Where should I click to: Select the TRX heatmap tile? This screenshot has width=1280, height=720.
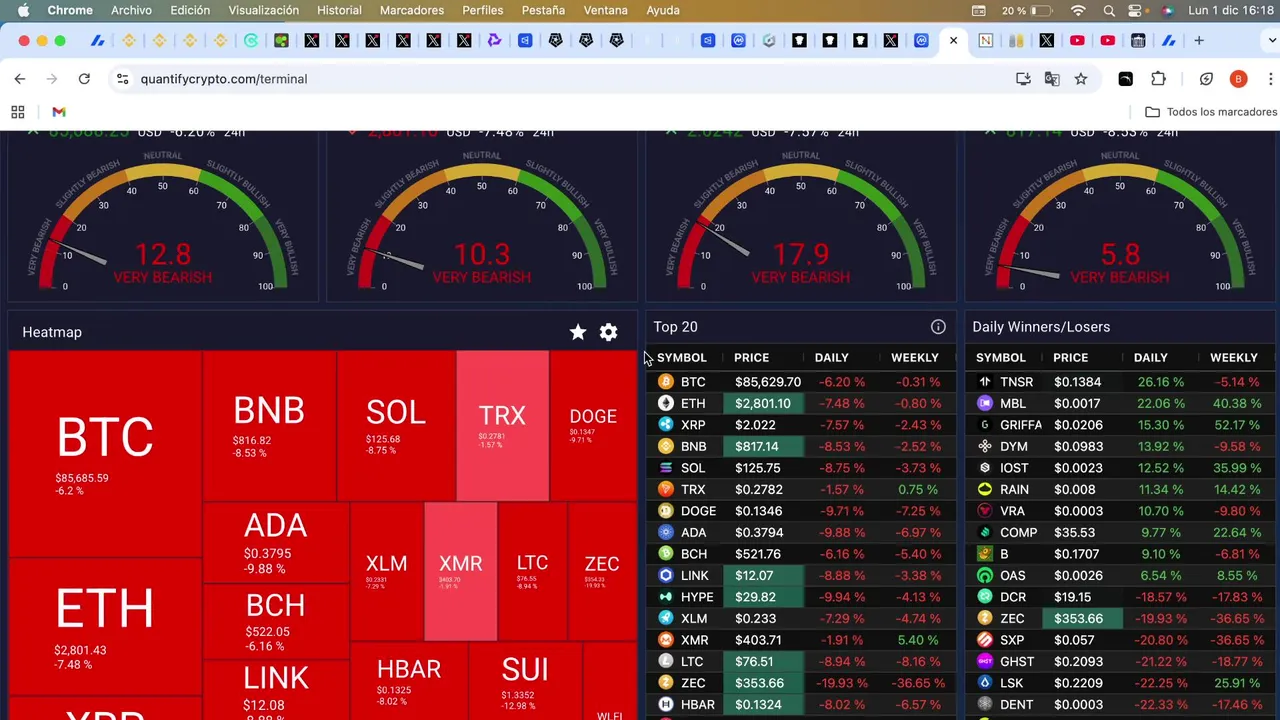[502, 425]
